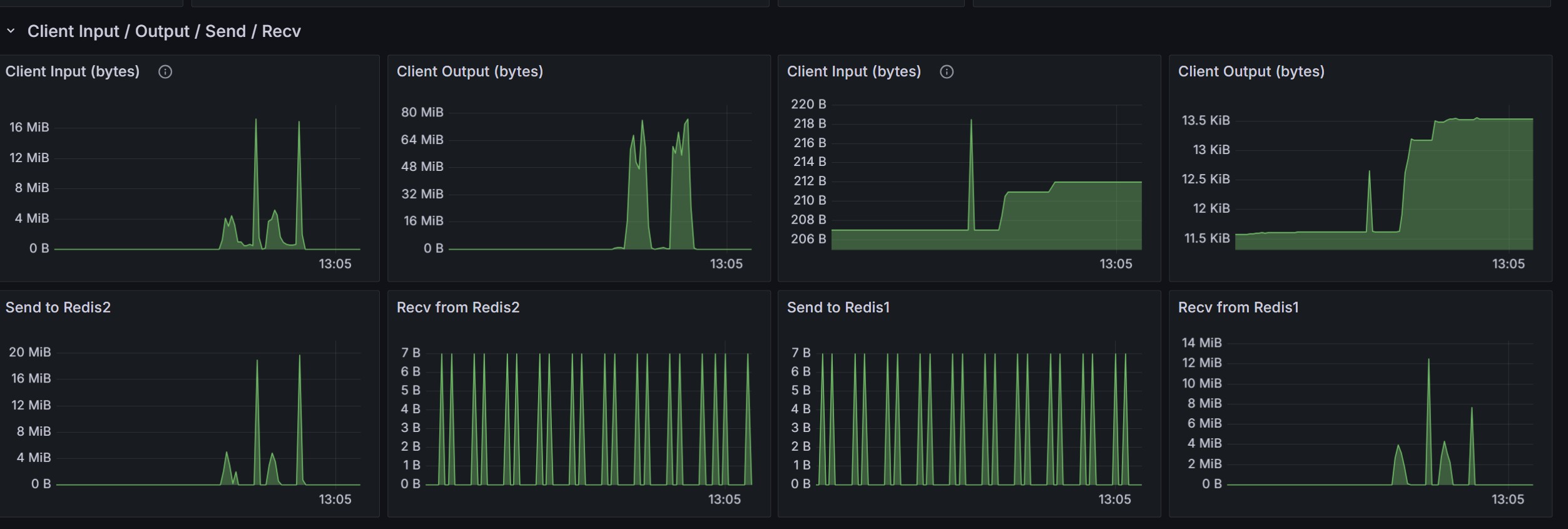Click the 13:05 time label under Recv from Redis1
1568x529 pixels.
(x=1507, y=500)
